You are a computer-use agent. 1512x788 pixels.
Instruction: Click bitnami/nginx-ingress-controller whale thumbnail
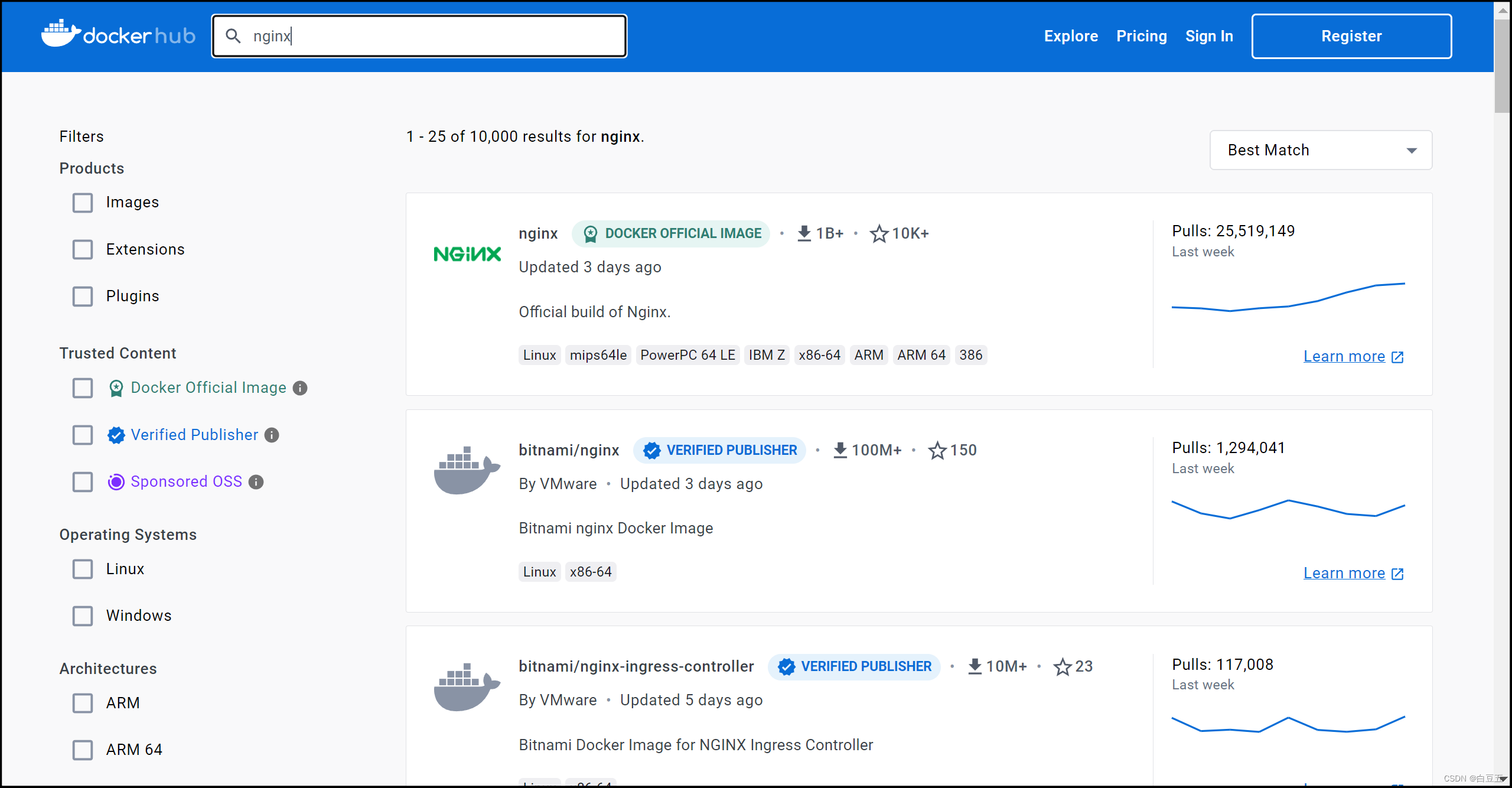[x=467, y=686]
